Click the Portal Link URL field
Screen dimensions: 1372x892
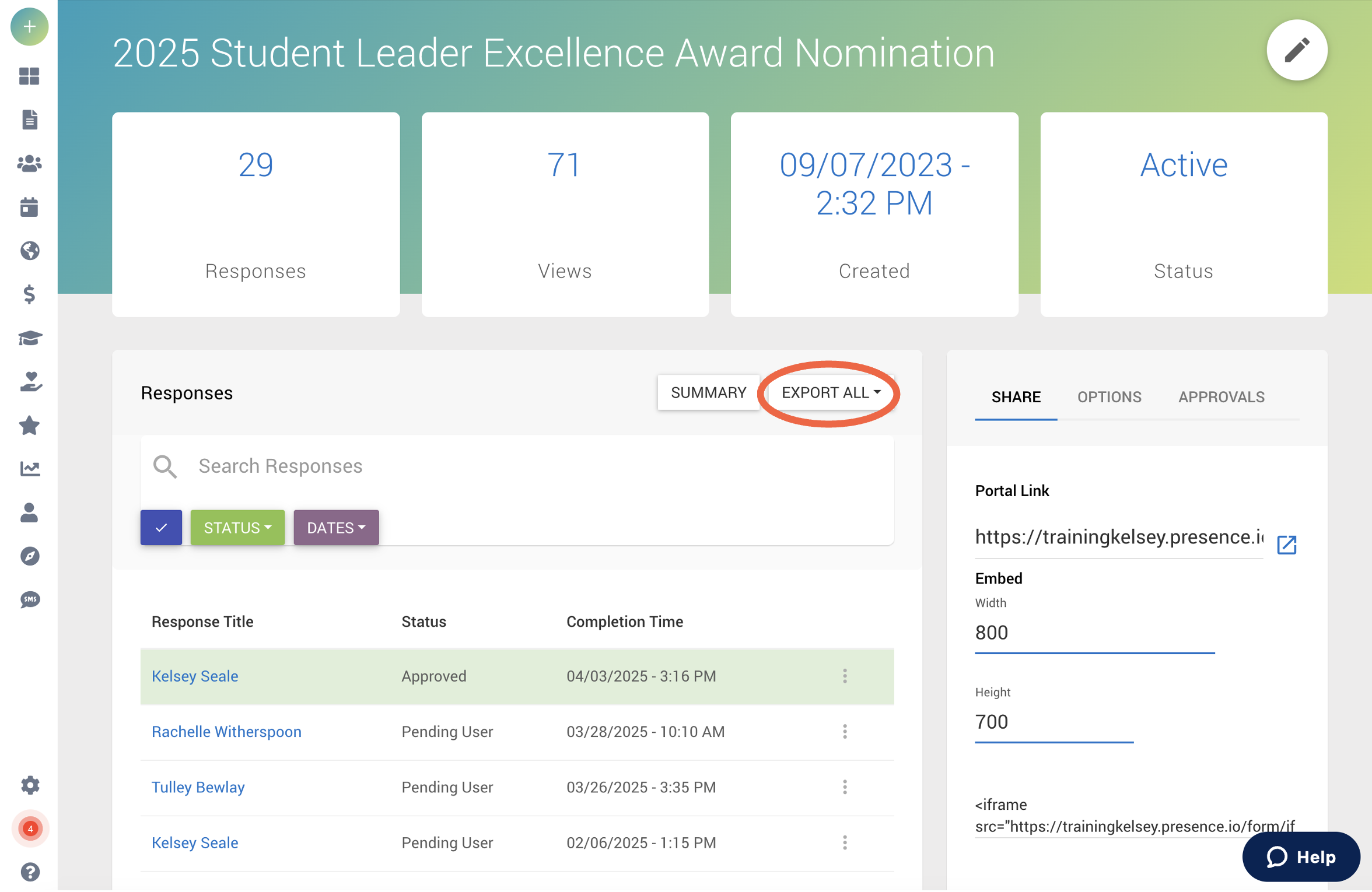click(1119, 538)
